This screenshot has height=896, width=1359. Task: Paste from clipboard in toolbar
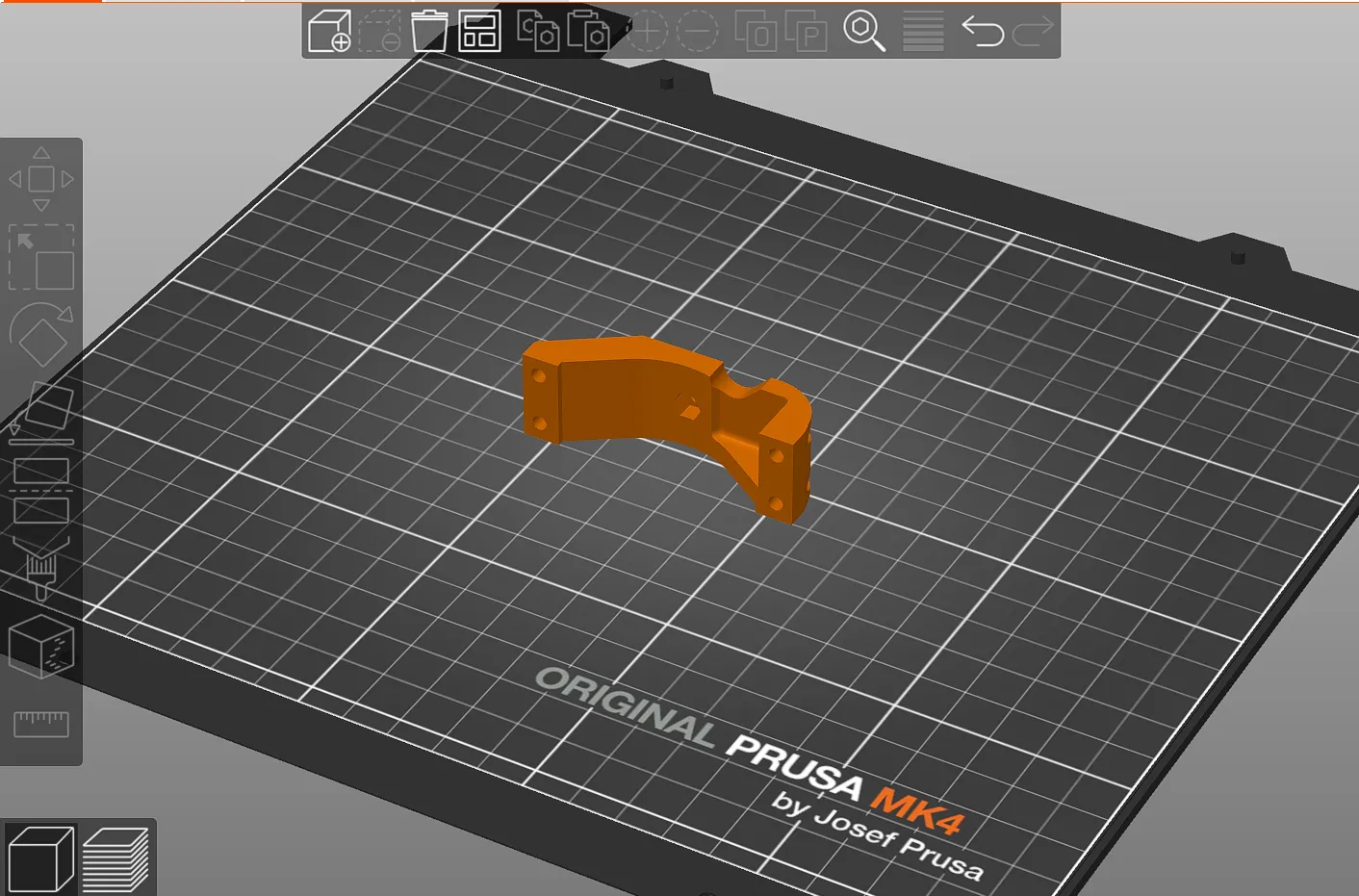coord(588,31)
